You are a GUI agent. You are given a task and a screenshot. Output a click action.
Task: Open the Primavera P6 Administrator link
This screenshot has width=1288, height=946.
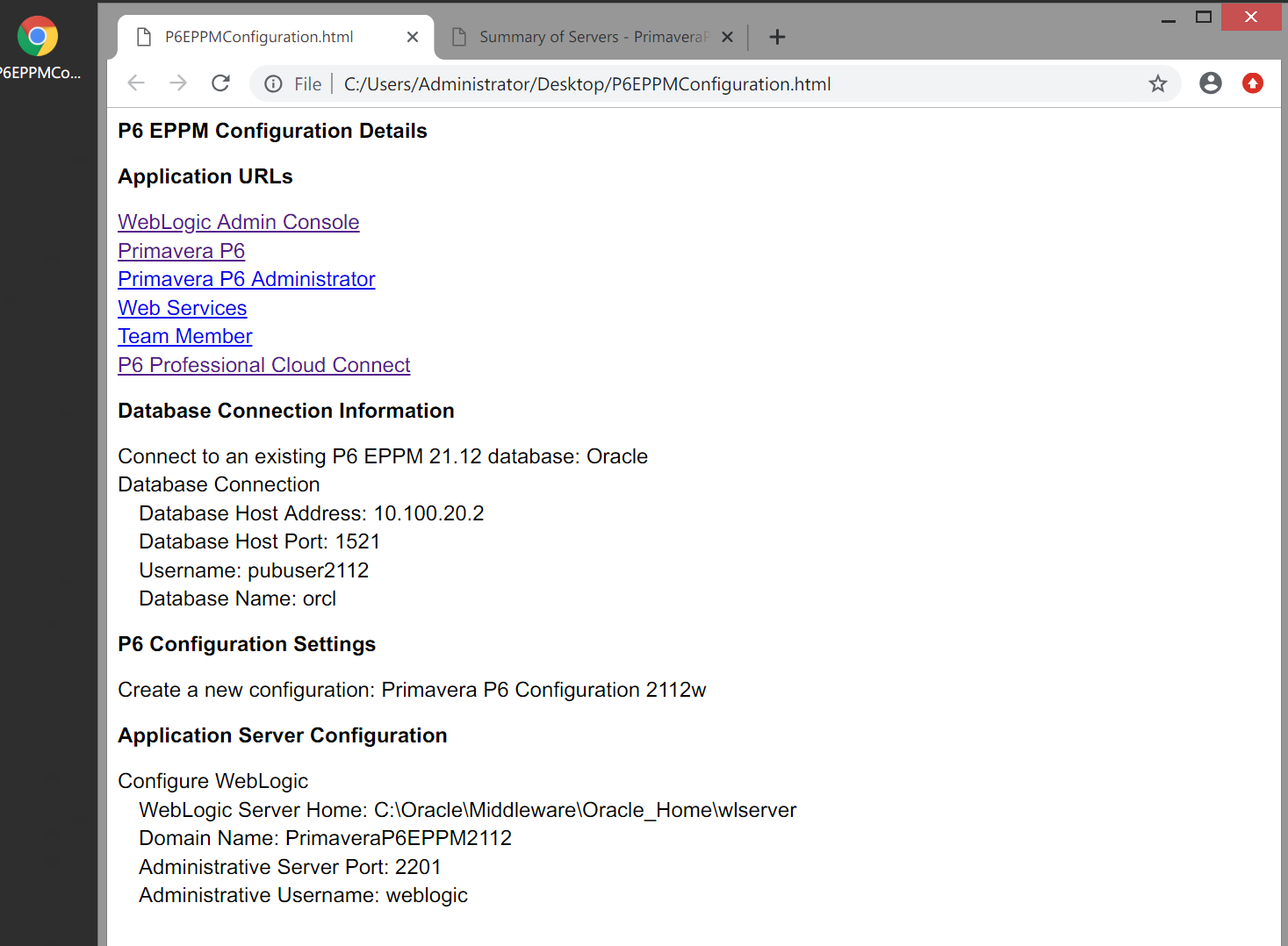click(x=247, y=279)
